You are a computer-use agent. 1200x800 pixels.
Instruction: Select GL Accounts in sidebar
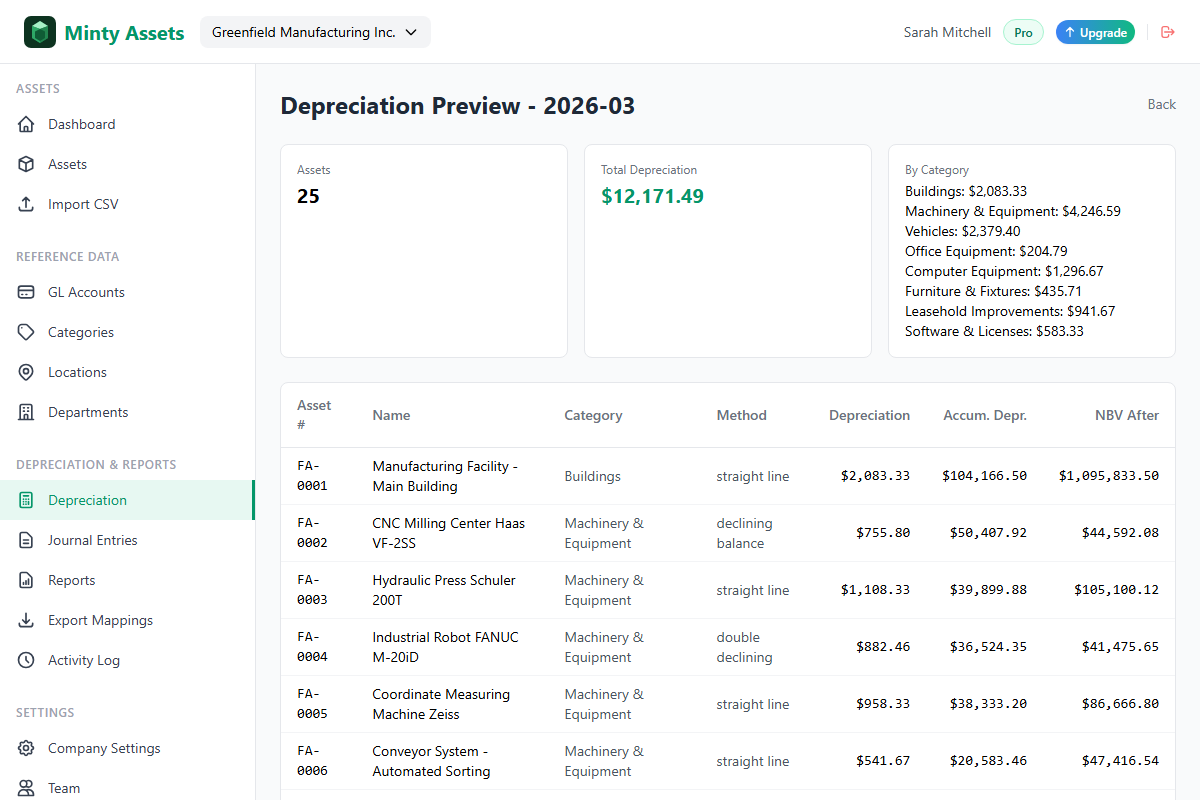click(x=127, y=292)
